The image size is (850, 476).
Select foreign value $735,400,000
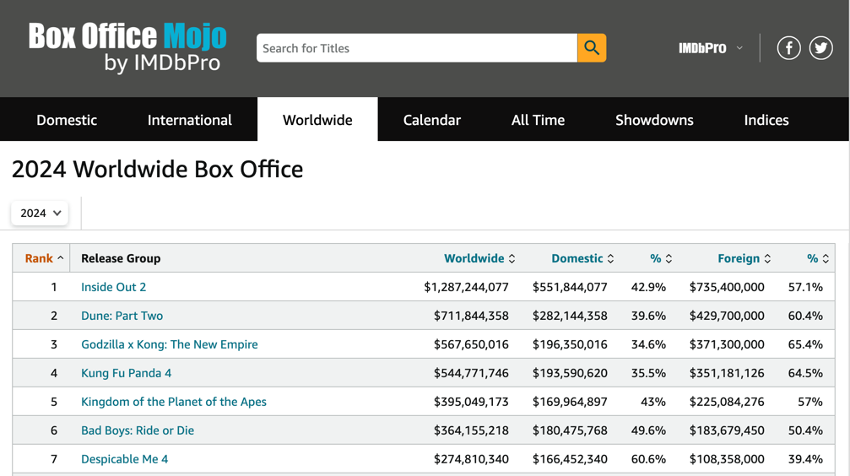[727, 287]
